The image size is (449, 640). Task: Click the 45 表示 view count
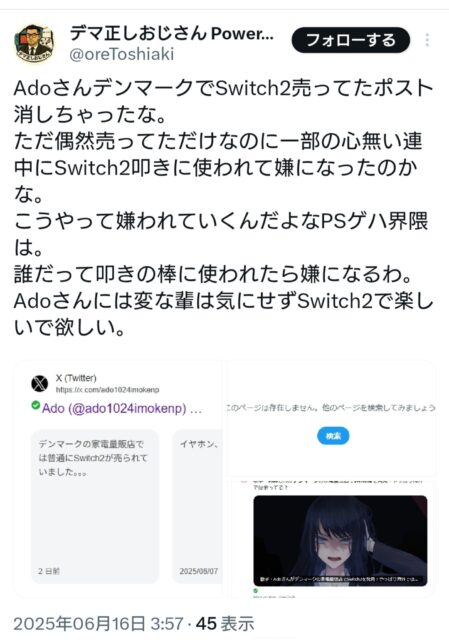click(x=225, y=624)
